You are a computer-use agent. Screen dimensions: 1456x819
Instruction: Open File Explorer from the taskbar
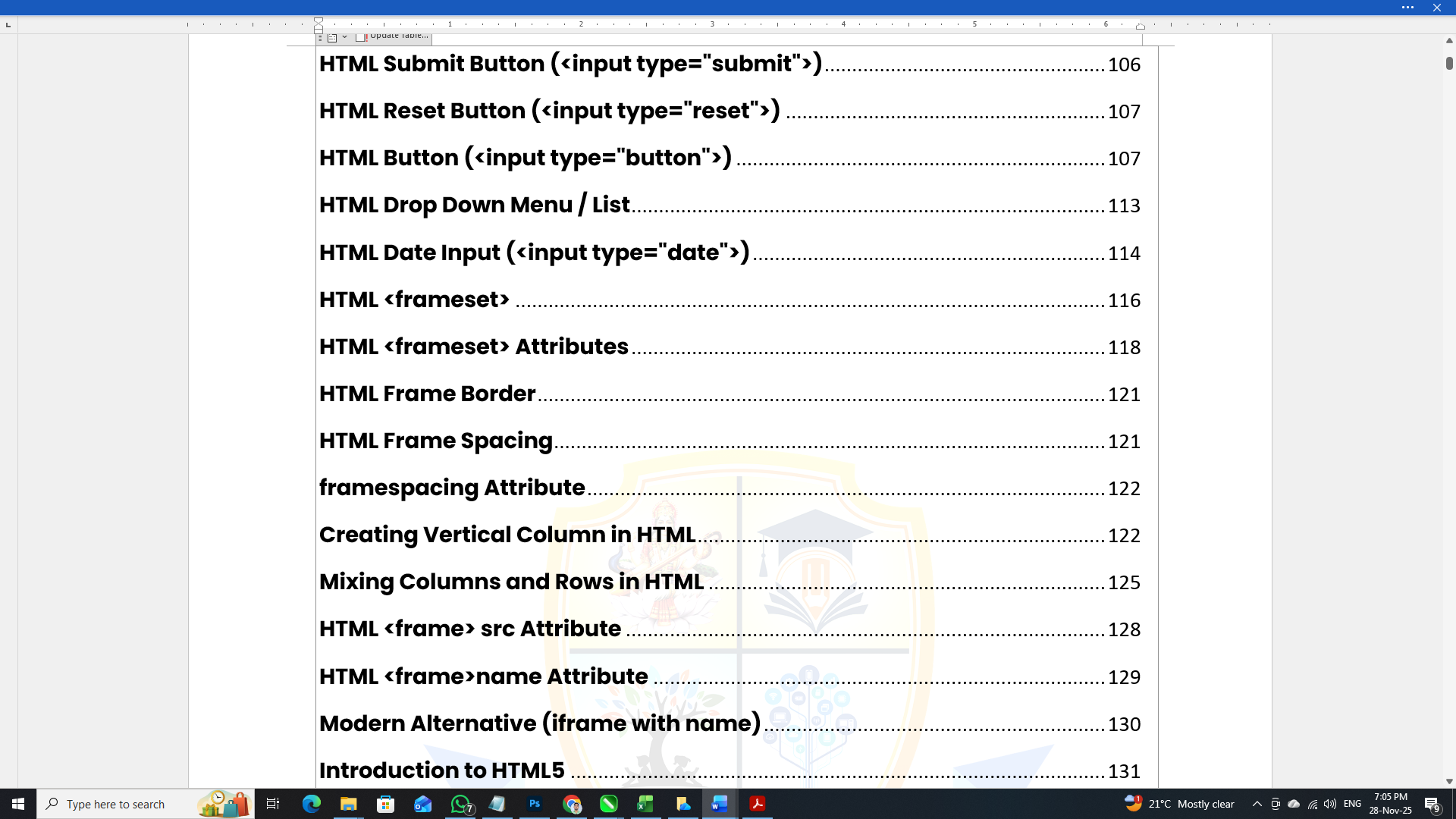tap(349, 804)
